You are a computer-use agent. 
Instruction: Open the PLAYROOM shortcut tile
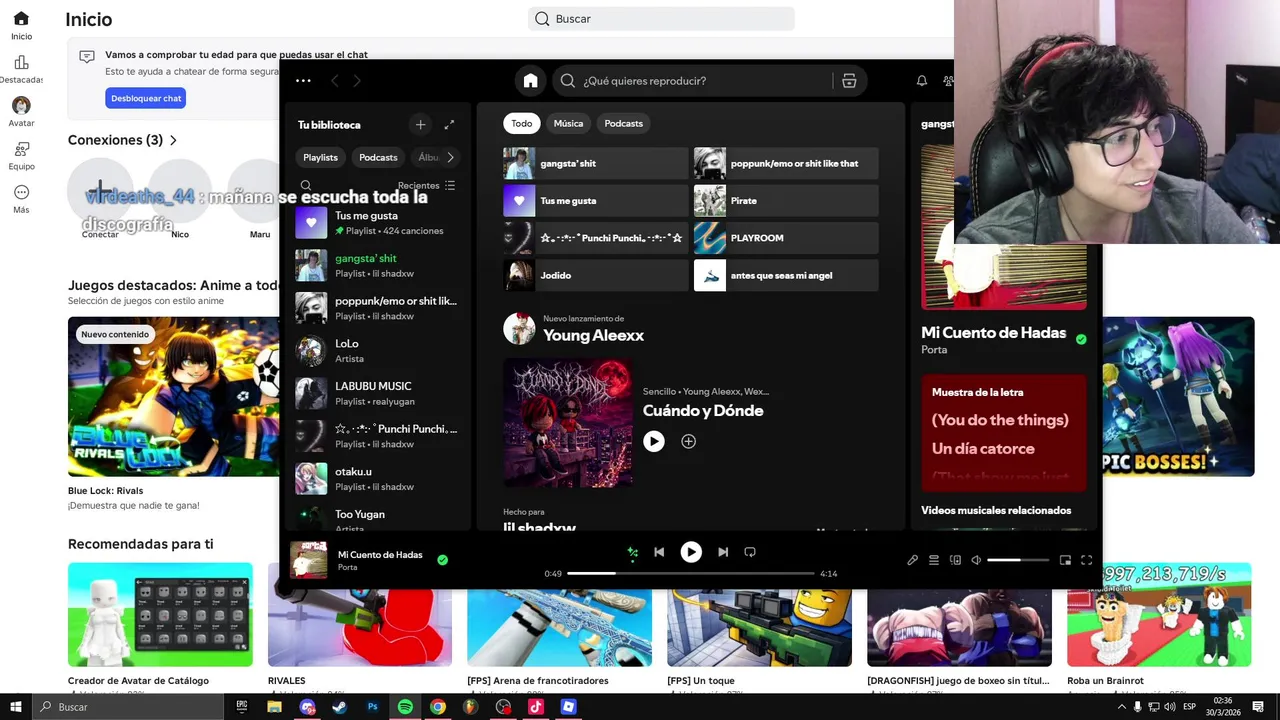786,238
